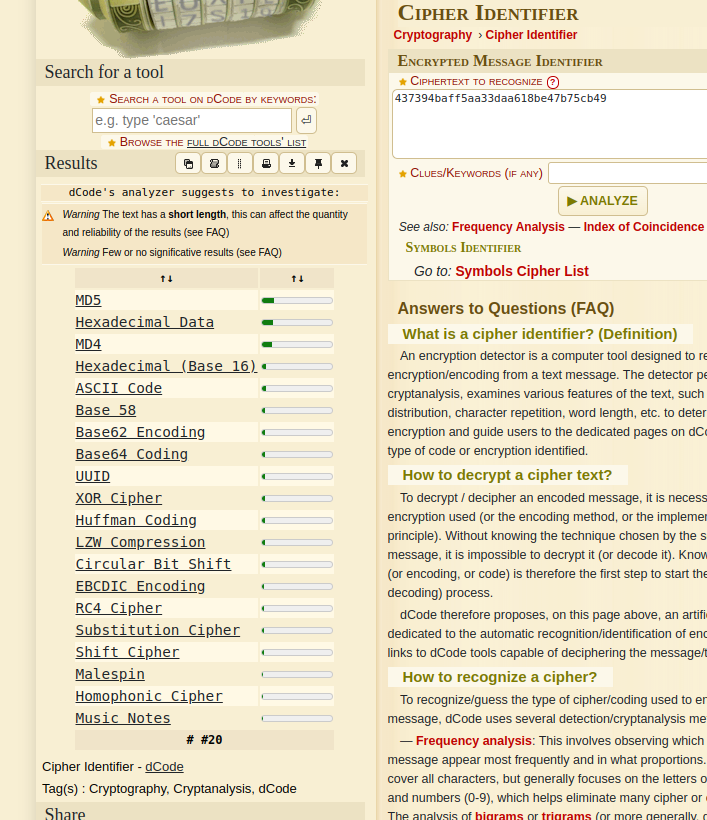
Task: Open the Index of Coincidence link
Action: click(644, 227)
